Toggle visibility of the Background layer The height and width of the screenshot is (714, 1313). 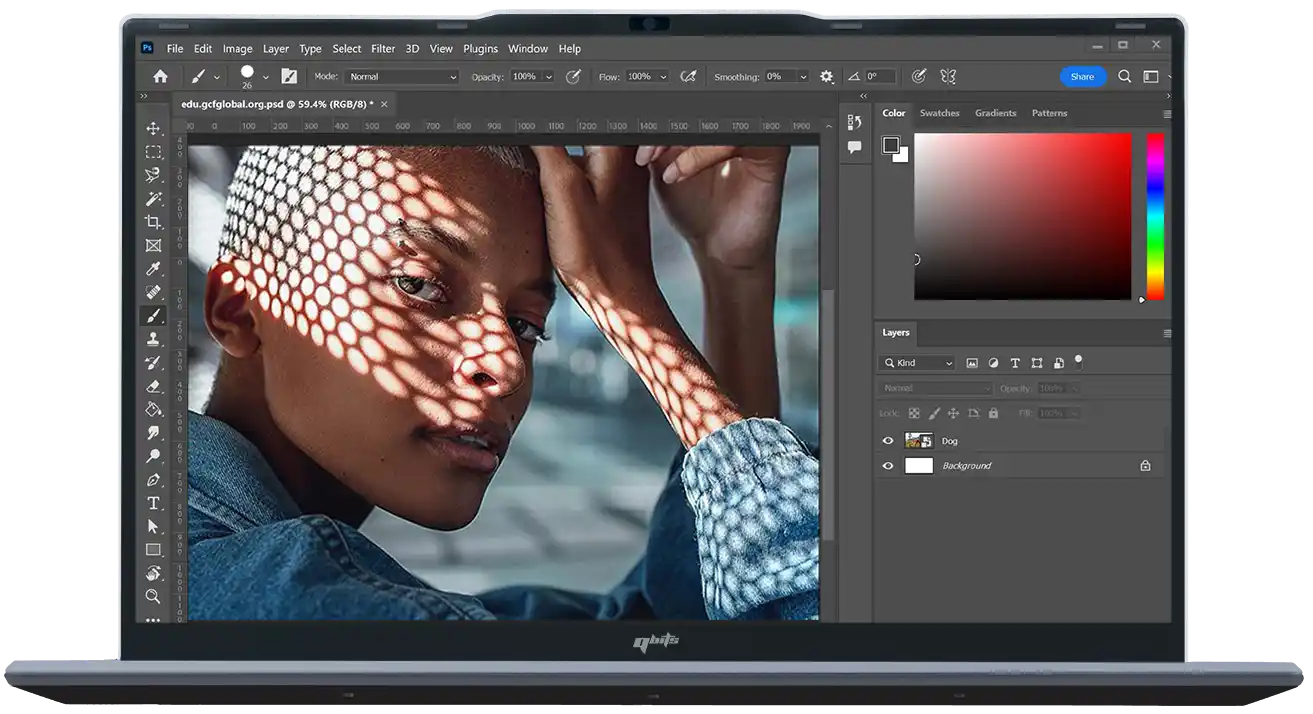[x=887, y=466]
